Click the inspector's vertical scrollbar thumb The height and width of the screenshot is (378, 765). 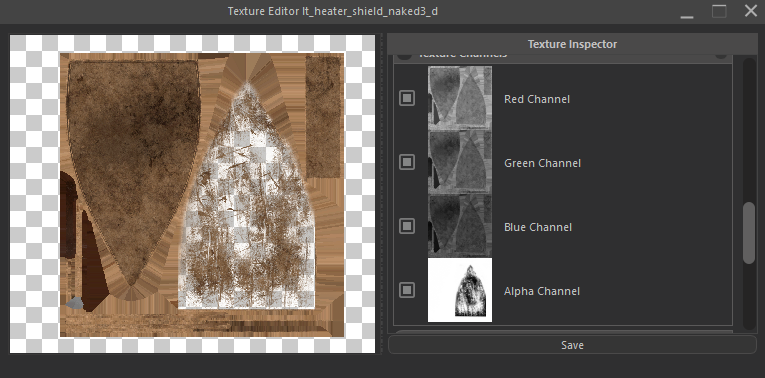click(748, 233)
